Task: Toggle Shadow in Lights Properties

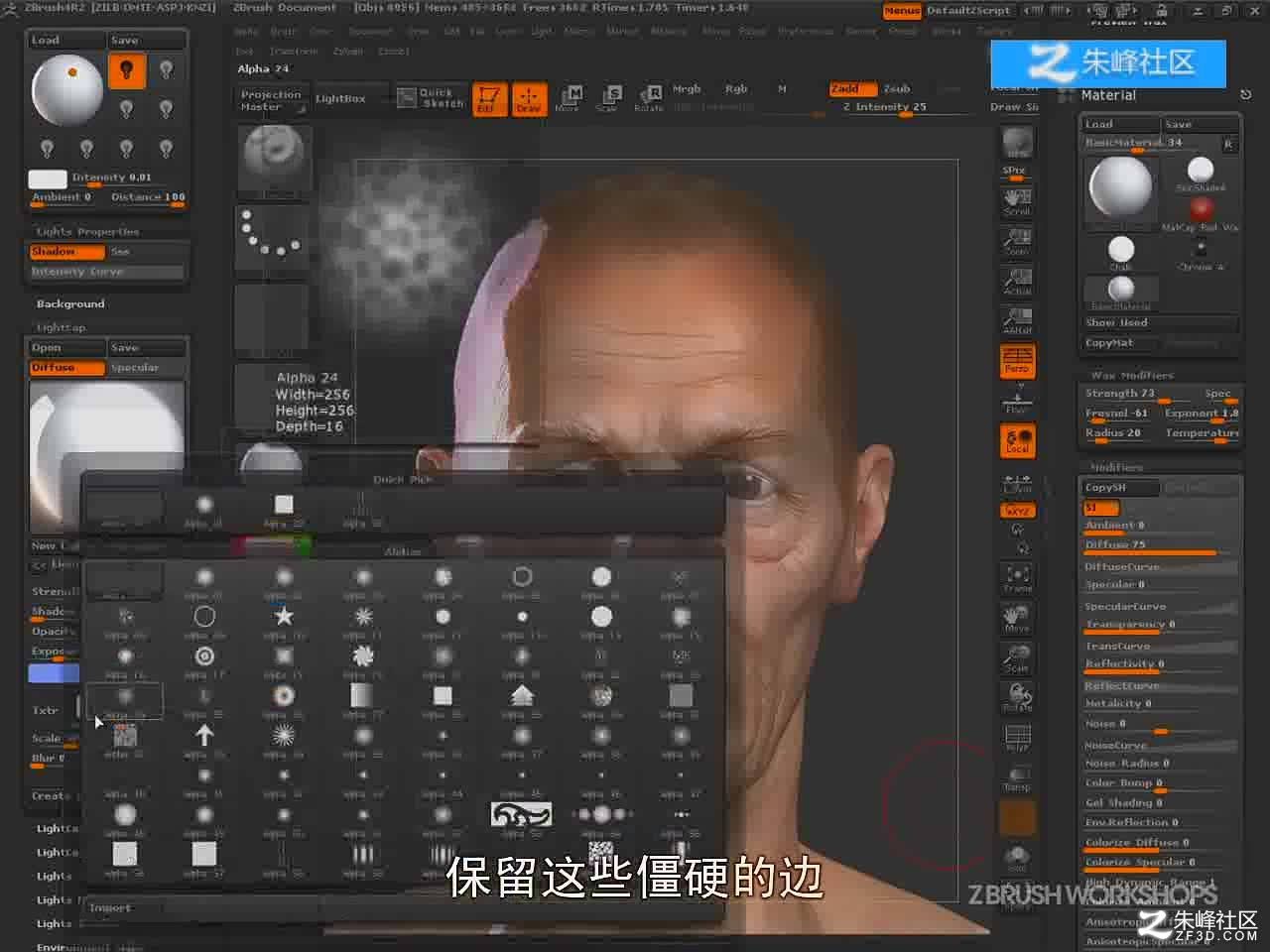Action: pyautogui.click(x=66, y=252)
